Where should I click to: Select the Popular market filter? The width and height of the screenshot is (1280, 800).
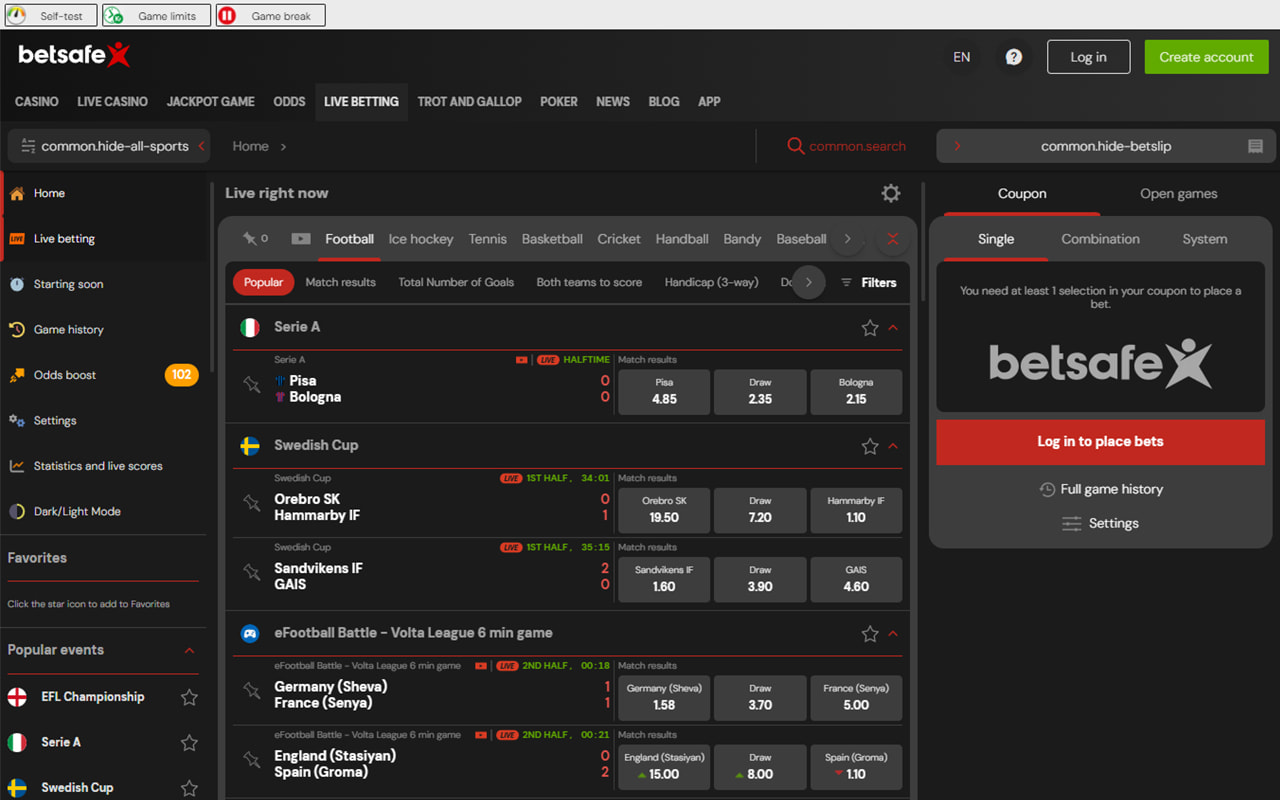point(264,283)
